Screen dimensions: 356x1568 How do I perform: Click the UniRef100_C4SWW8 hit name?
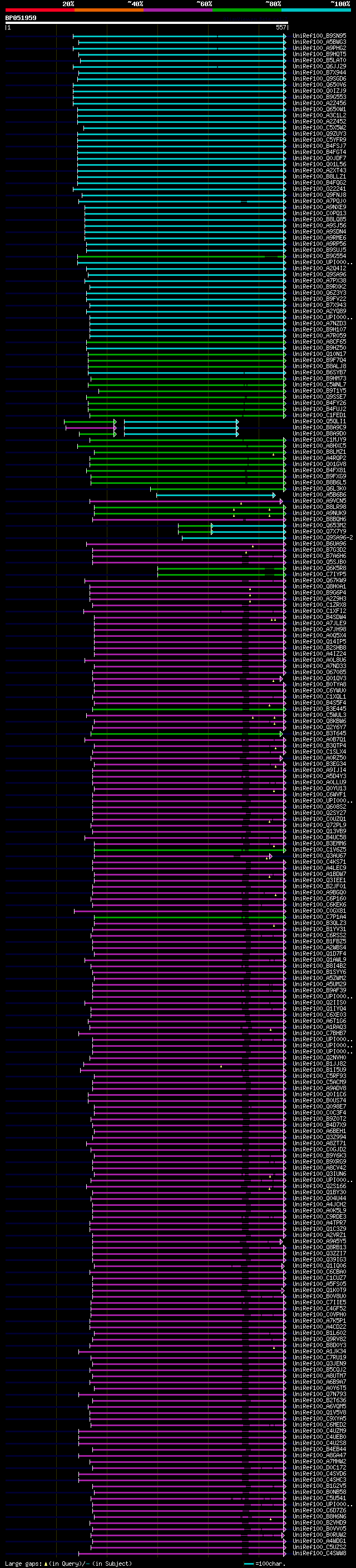pos(319,1553)
